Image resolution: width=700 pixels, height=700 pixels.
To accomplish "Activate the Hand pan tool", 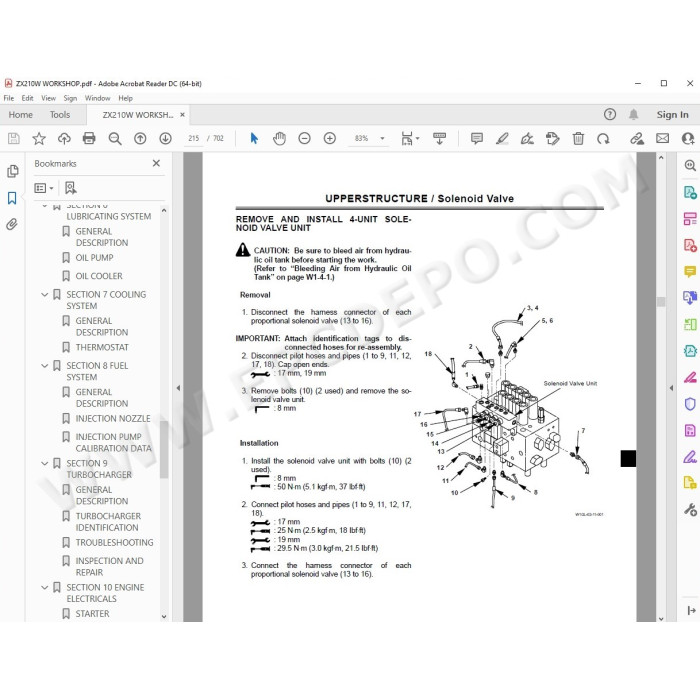I will point(279,138).
